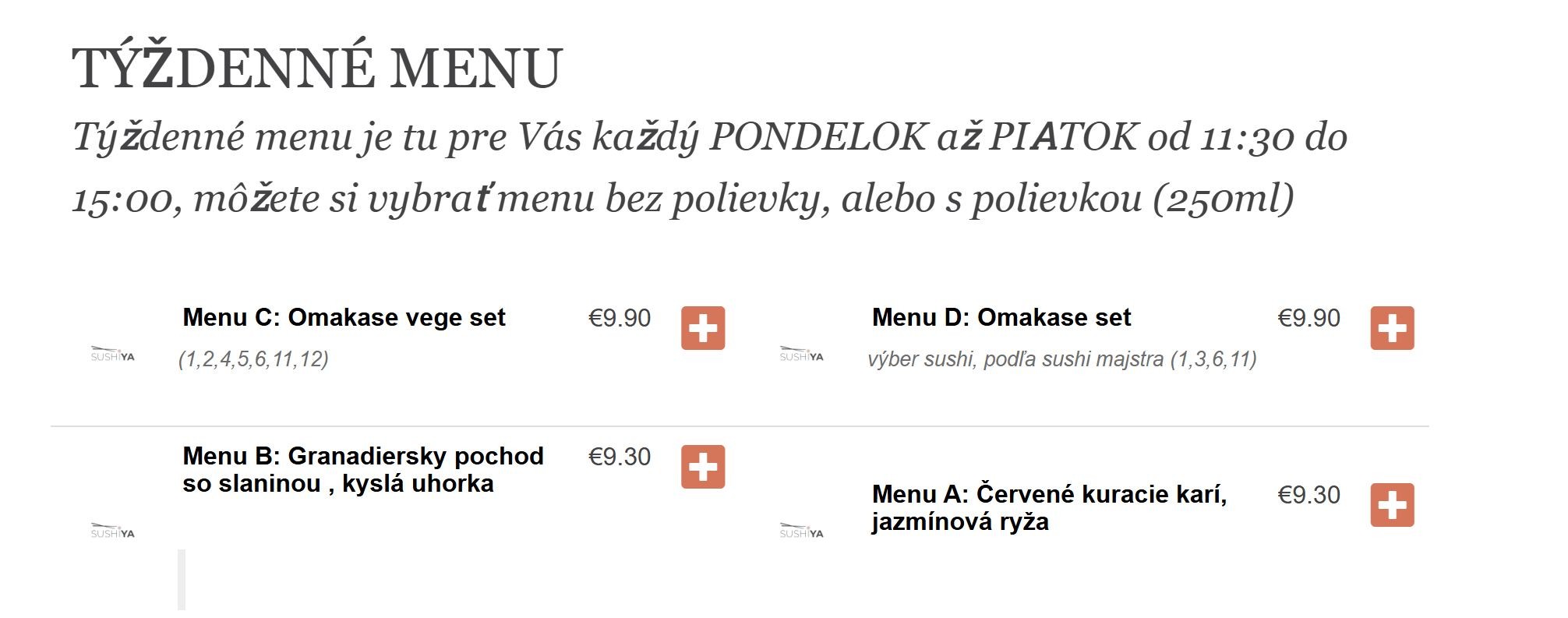Click the subtitle about PONDELOK až PIATOK hours
This screenshot has height=618, width=1568.
pyautogui.click(x=709, y=168)
